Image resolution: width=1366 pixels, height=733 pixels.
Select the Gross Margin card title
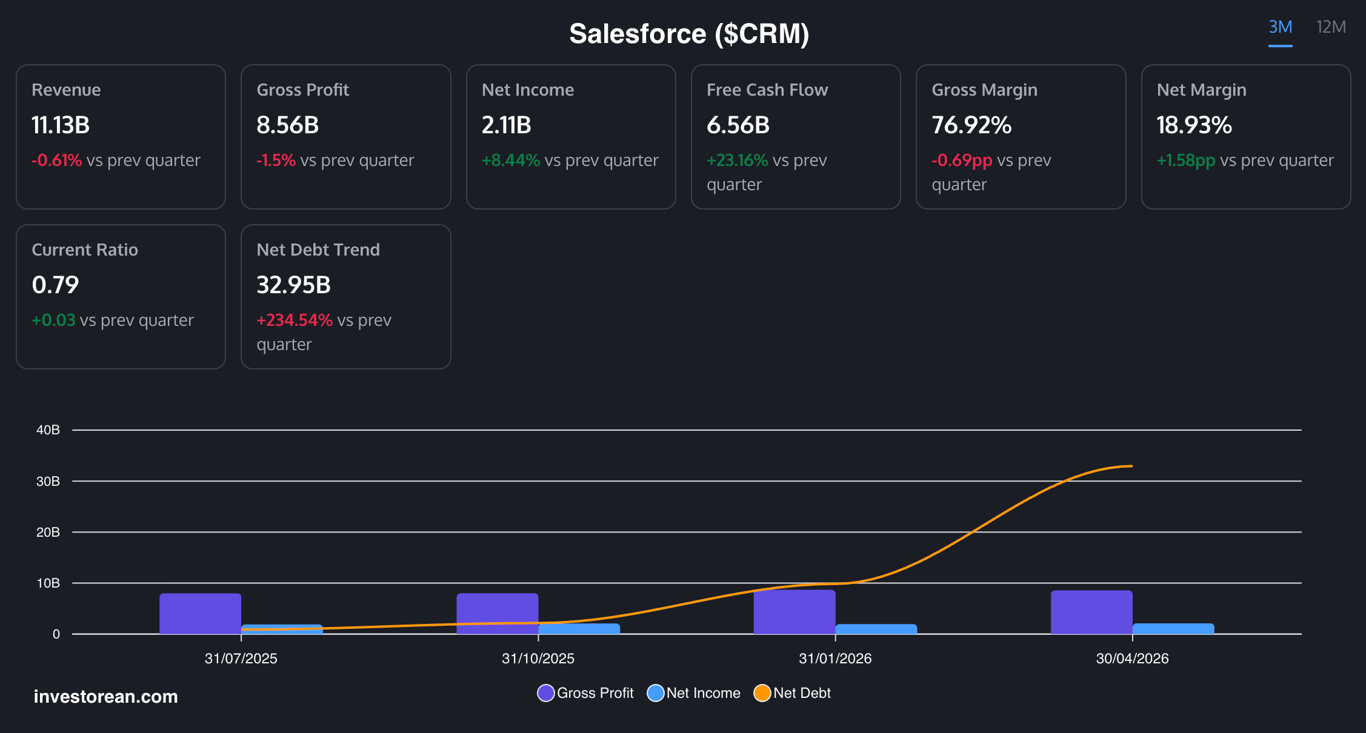coord(985,90)
